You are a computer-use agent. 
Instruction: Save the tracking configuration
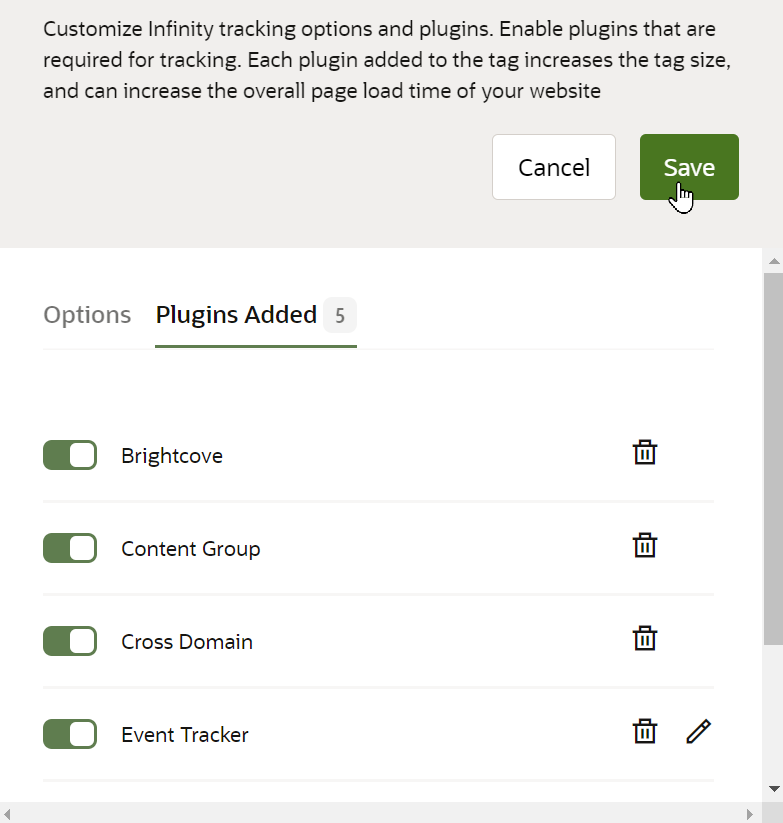pos(689,167)
